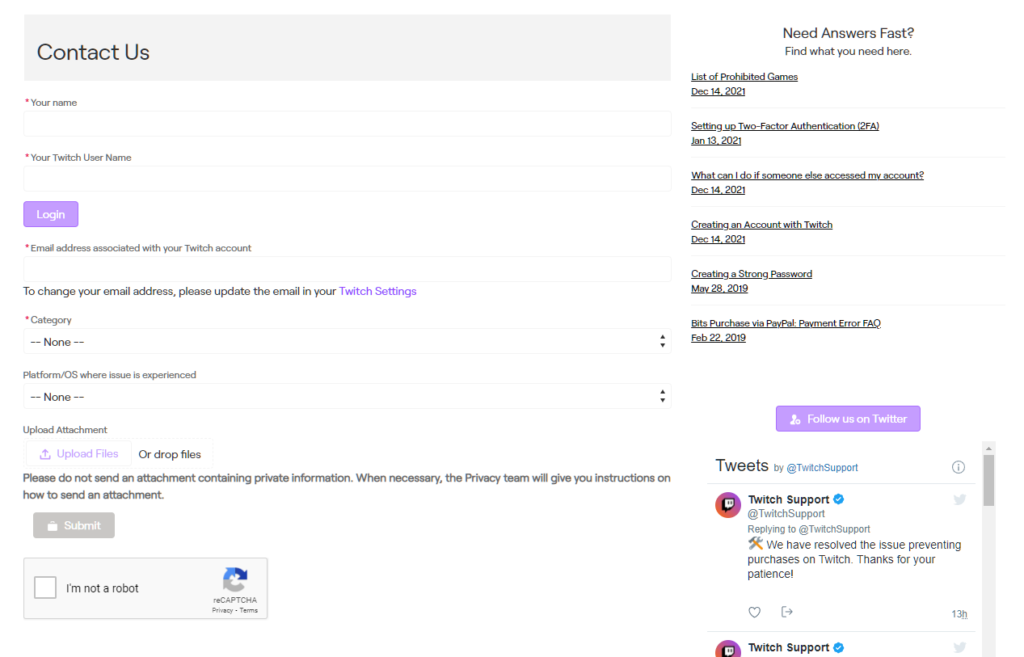Click the tweets scrollbar up arrow
Image resolution: width=1024 pixels, height=657 pixels.
[x=989, y=448]
